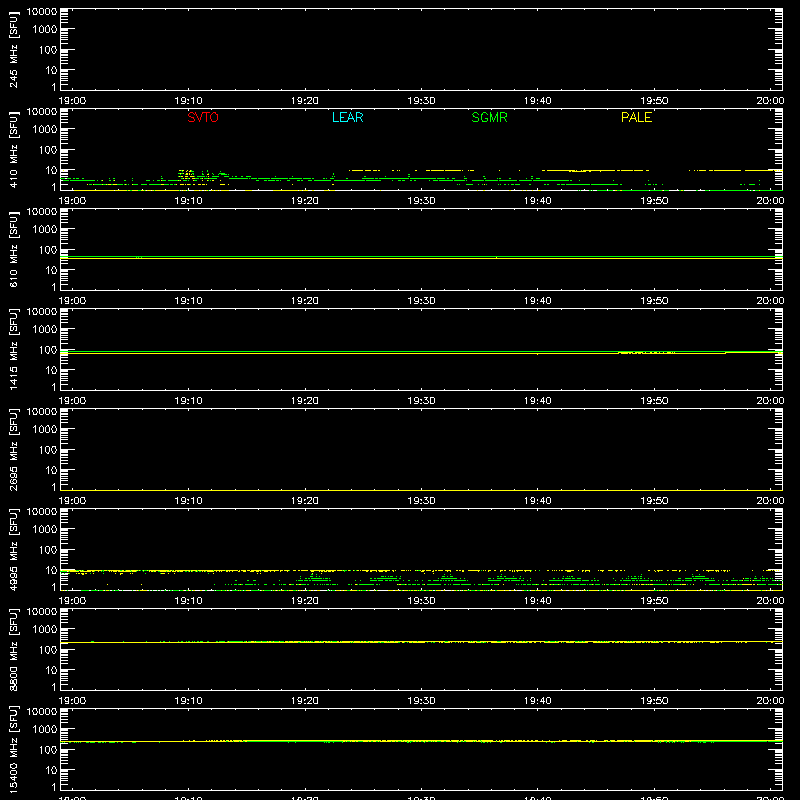Click the 100 tick label on 2695 MHz axis

coord(48,450)
